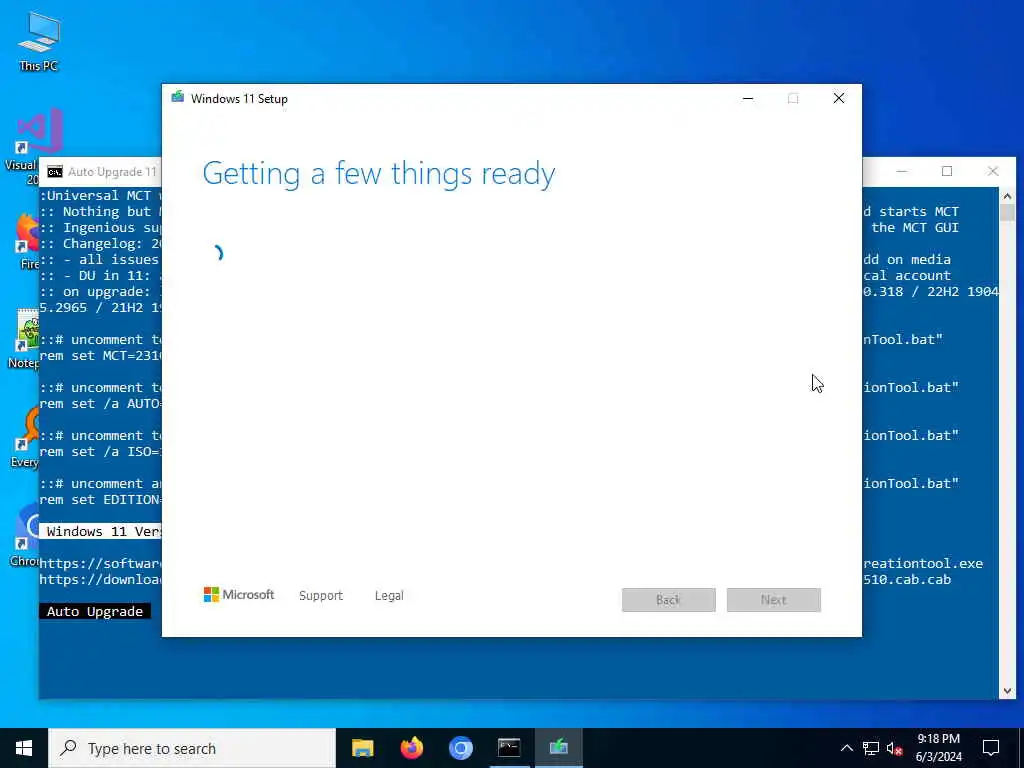This screenshot has height=768, width=1024.
Task: Click the 'reationtool.exe' console text
Action: [x=923, y=564]
